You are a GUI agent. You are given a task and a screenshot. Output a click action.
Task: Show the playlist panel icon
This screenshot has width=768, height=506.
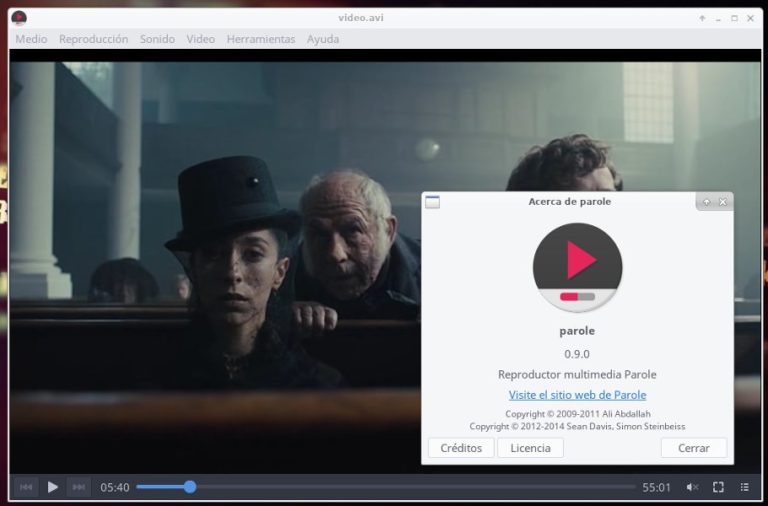[x=744, y=487]
